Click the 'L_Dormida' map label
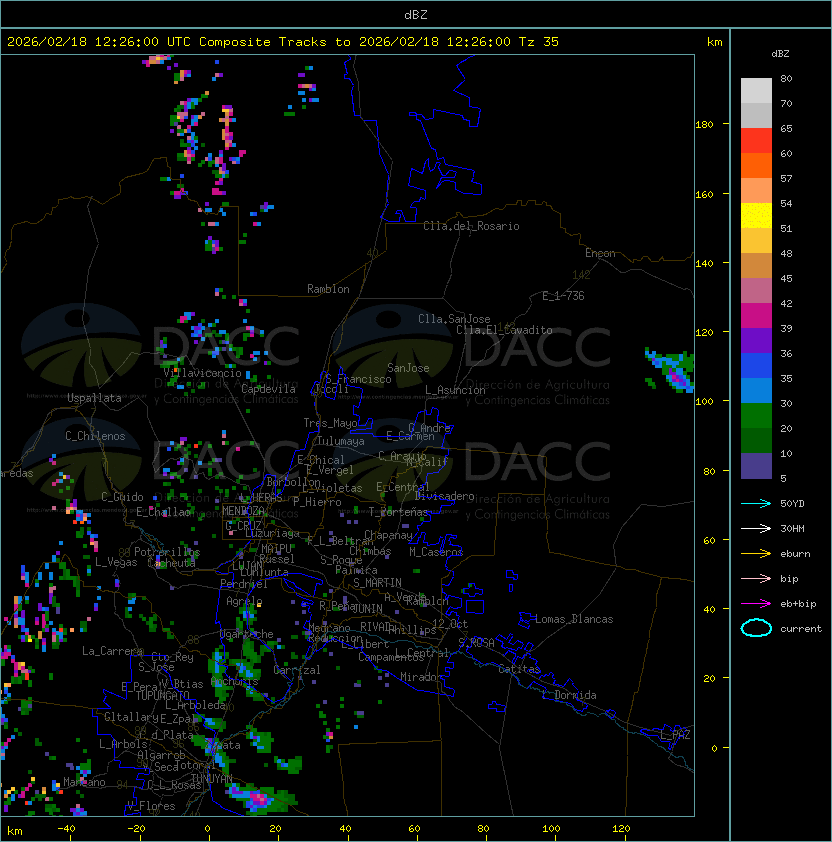Image resolution: width=832 pixels, height=842 pixels. click(x=569, y=695)
